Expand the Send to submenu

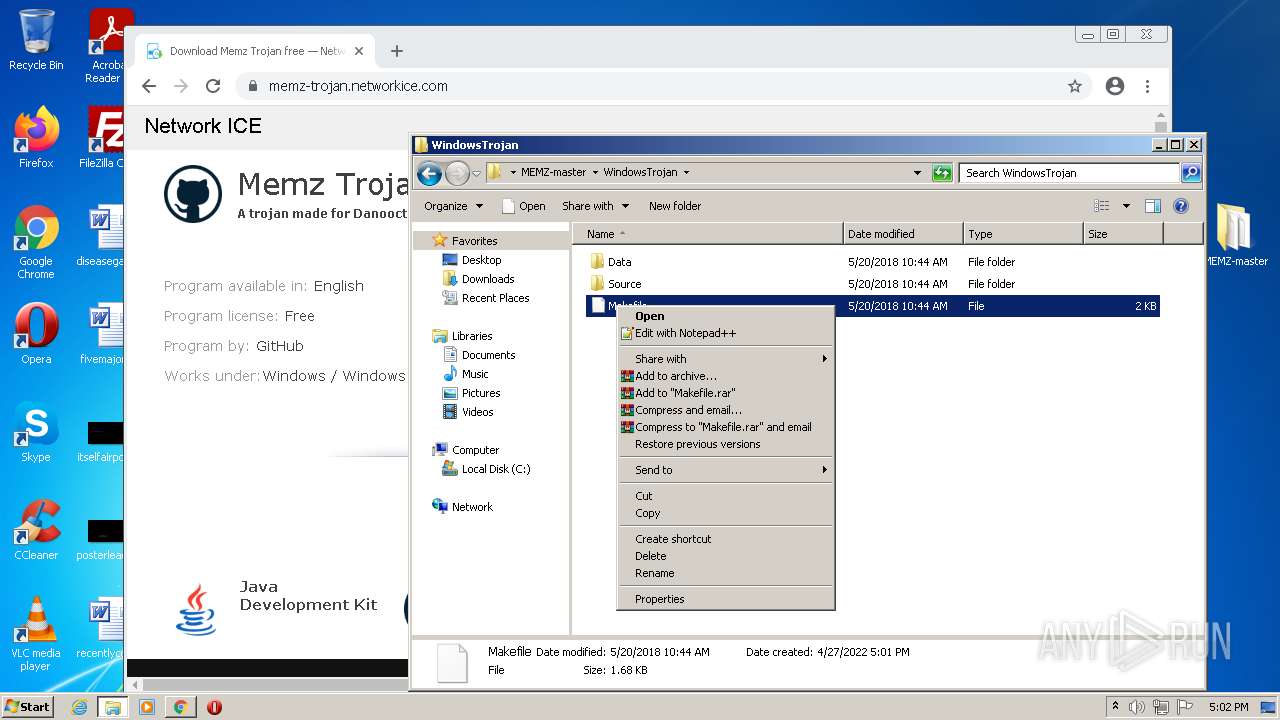726,470
